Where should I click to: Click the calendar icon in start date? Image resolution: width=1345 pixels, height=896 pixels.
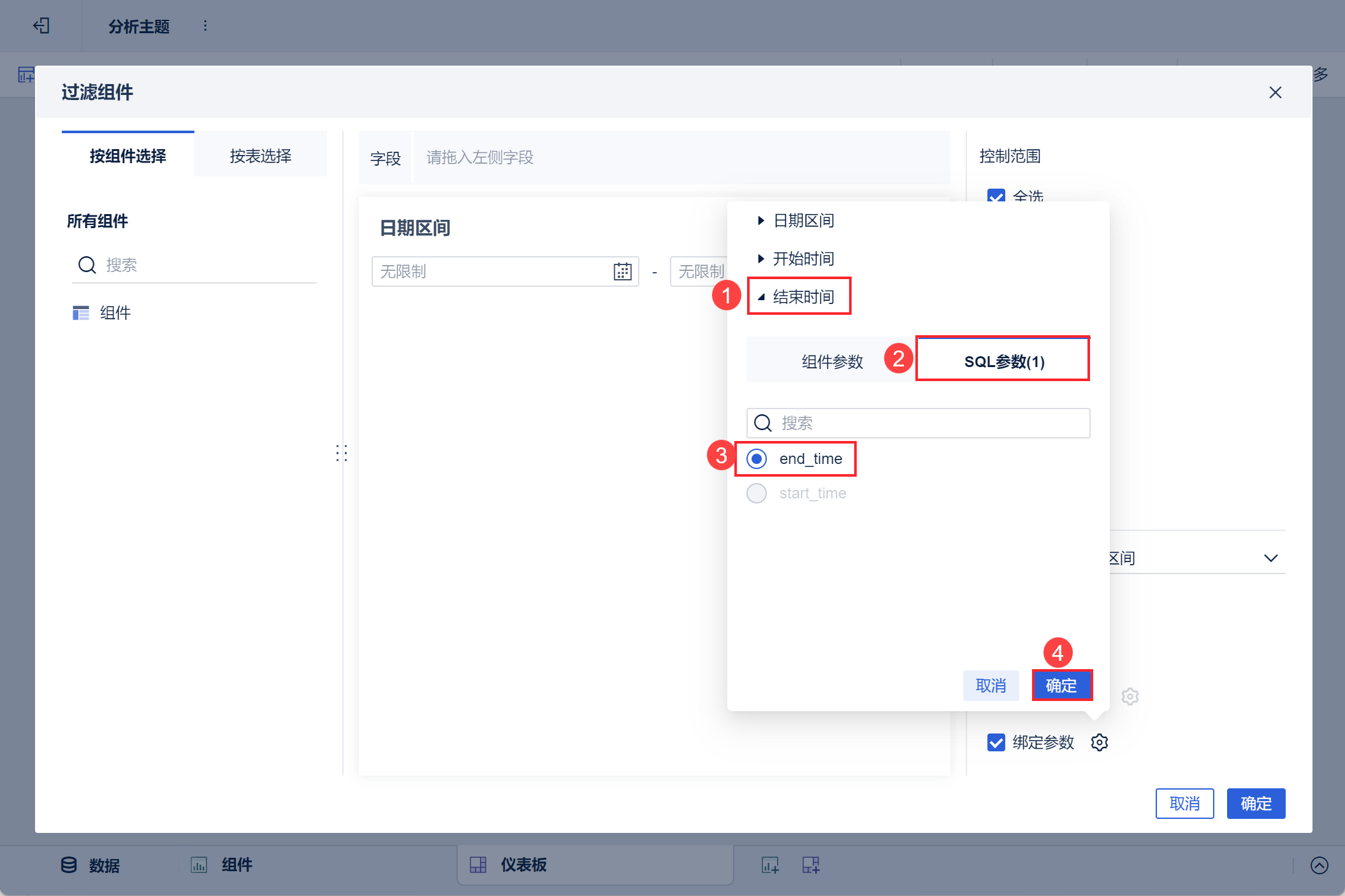point(622,271)
